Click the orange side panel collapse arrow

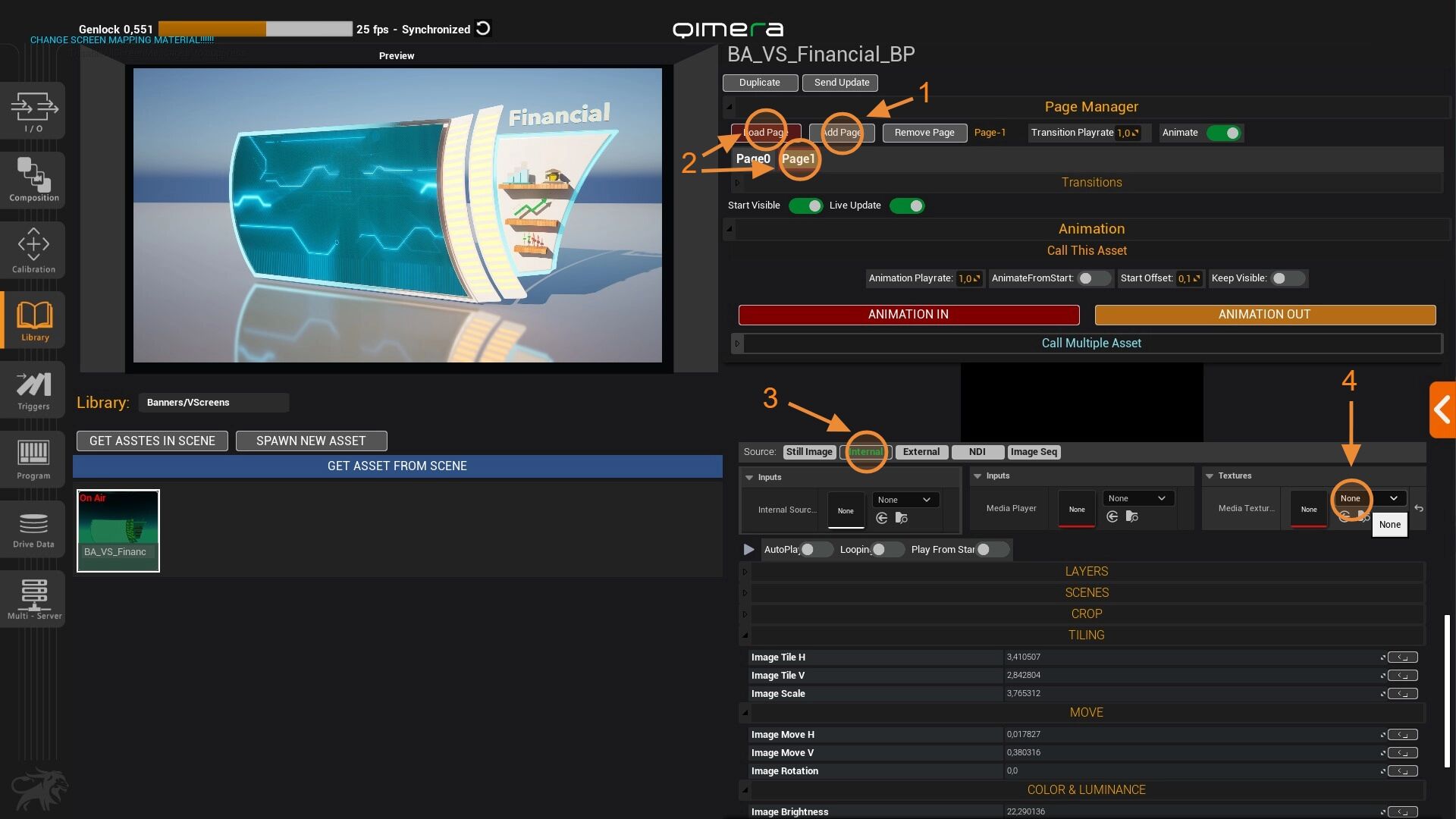click(1442, 410)
